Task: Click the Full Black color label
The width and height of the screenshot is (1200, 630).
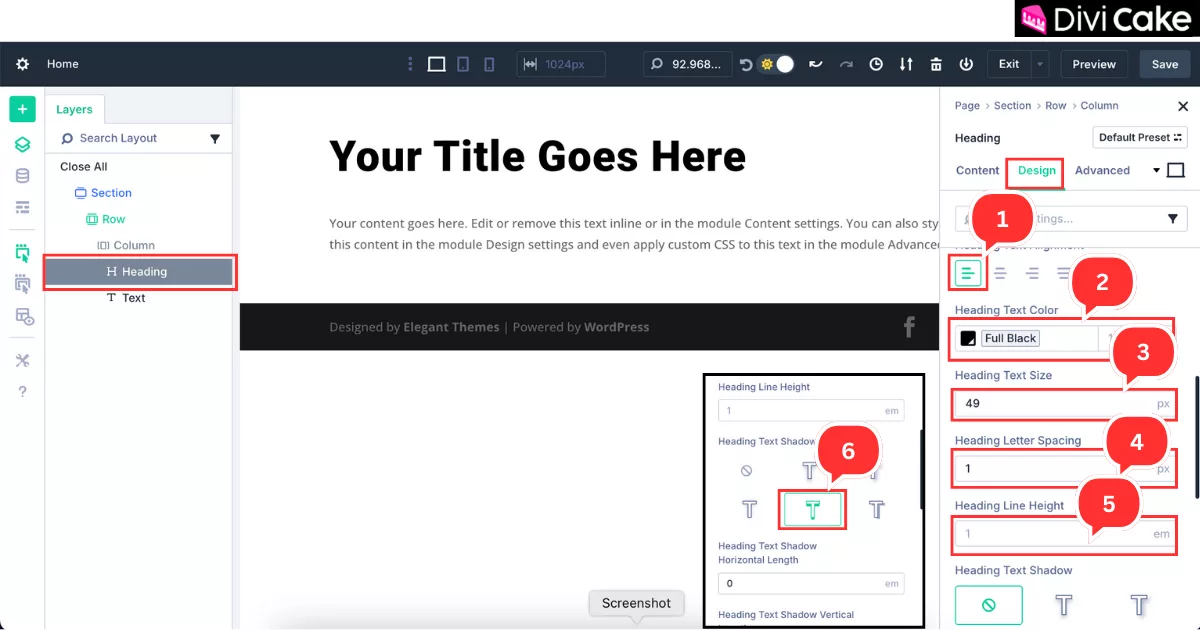Action: click(x=1010, y=339)
